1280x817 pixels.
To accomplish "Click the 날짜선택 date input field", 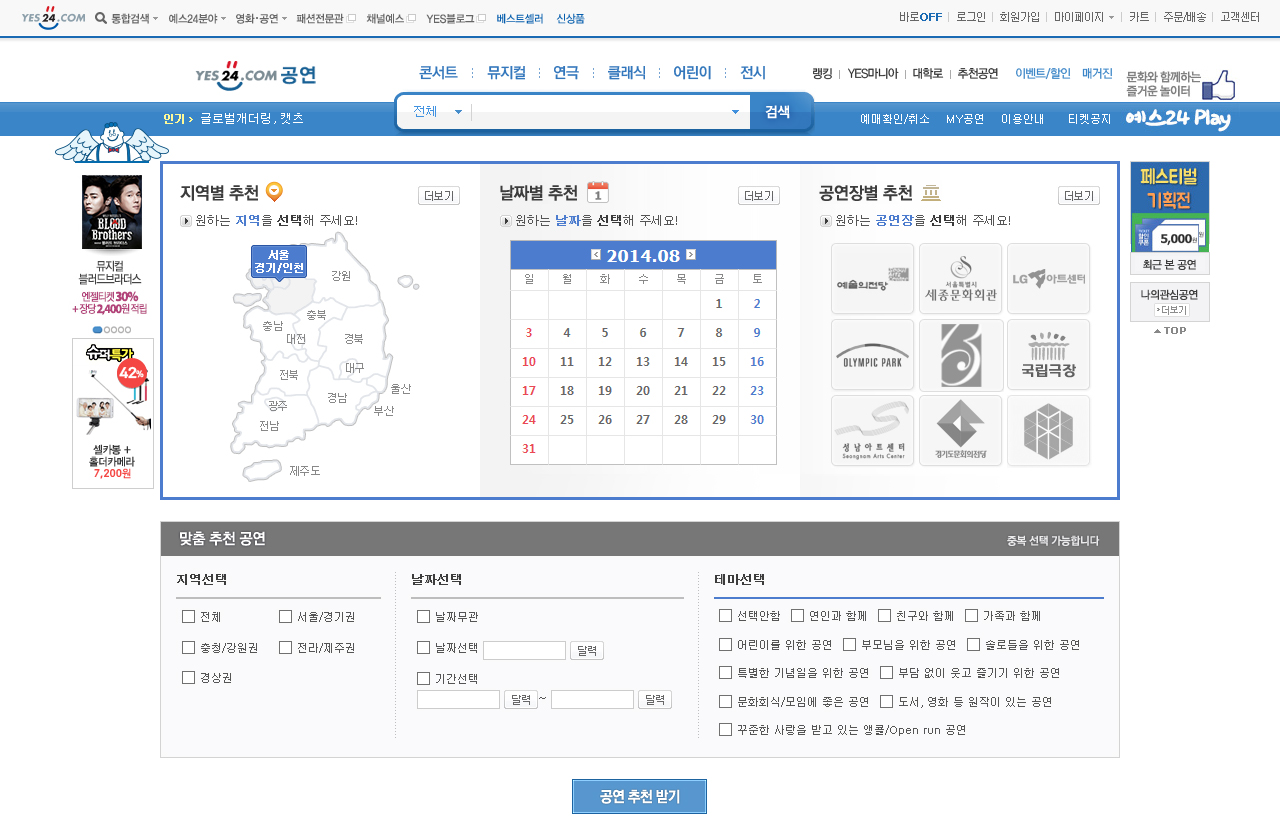I will pos(525,650).
